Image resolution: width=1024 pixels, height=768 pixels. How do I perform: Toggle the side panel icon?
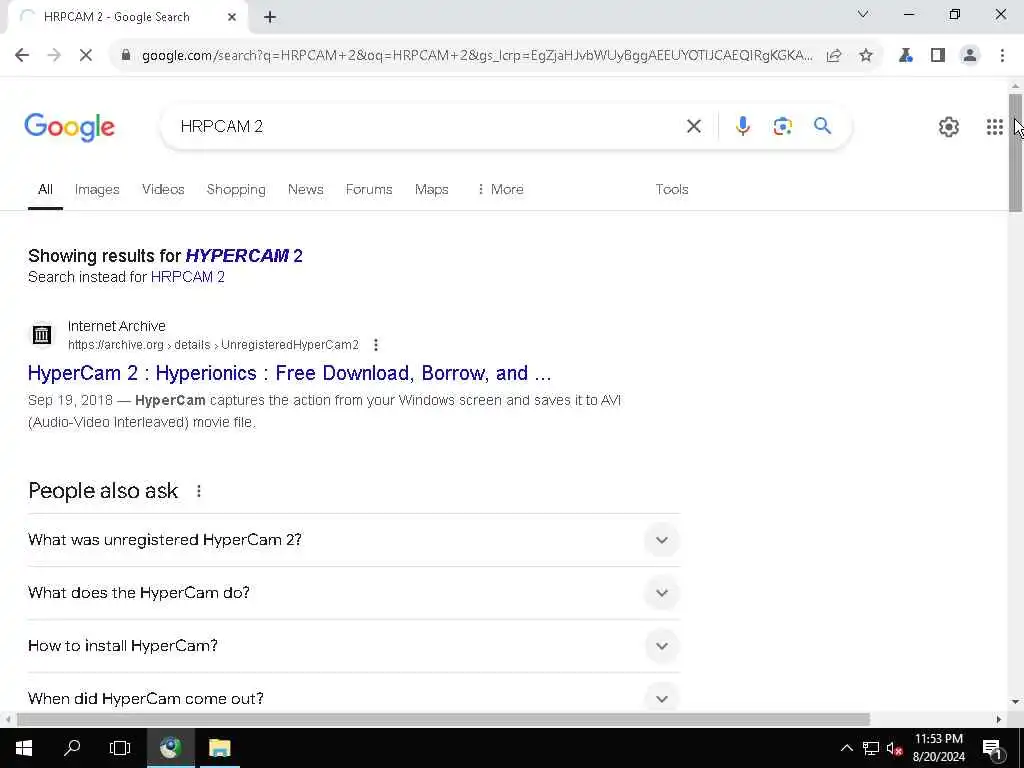(938, 56)
